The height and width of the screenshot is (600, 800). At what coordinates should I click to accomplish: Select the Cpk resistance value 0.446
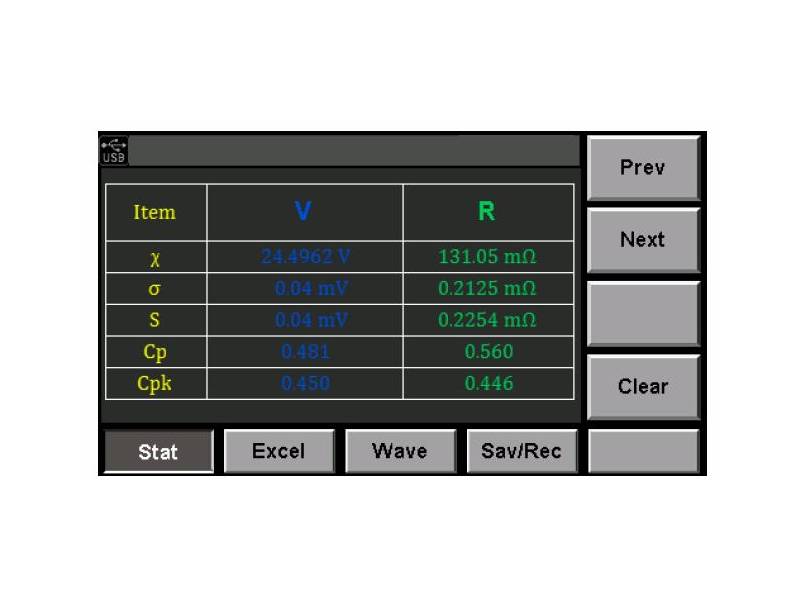click(489, 381)
